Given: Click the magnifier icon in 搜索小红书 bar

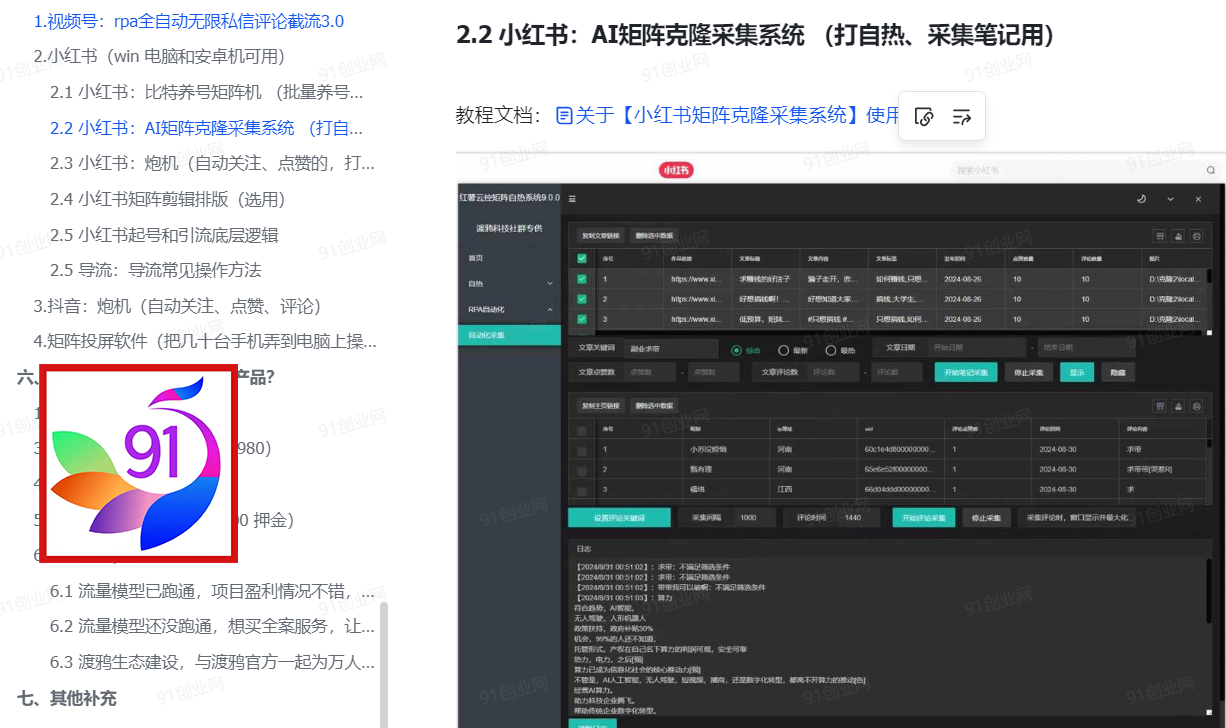Looking at the screenshot, I should 1210,170.
